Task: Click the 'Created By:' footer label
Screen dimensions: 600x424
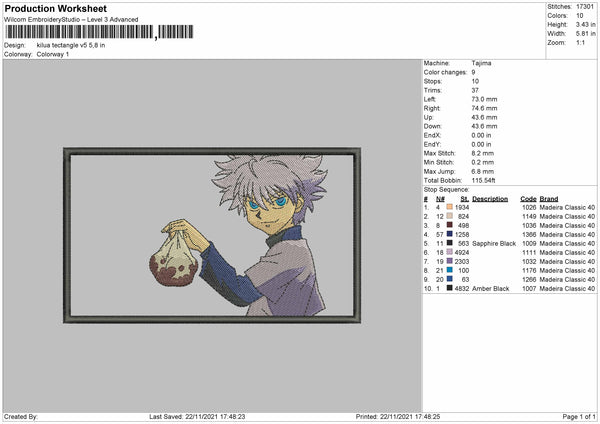Action: click(x=21, y=416)
